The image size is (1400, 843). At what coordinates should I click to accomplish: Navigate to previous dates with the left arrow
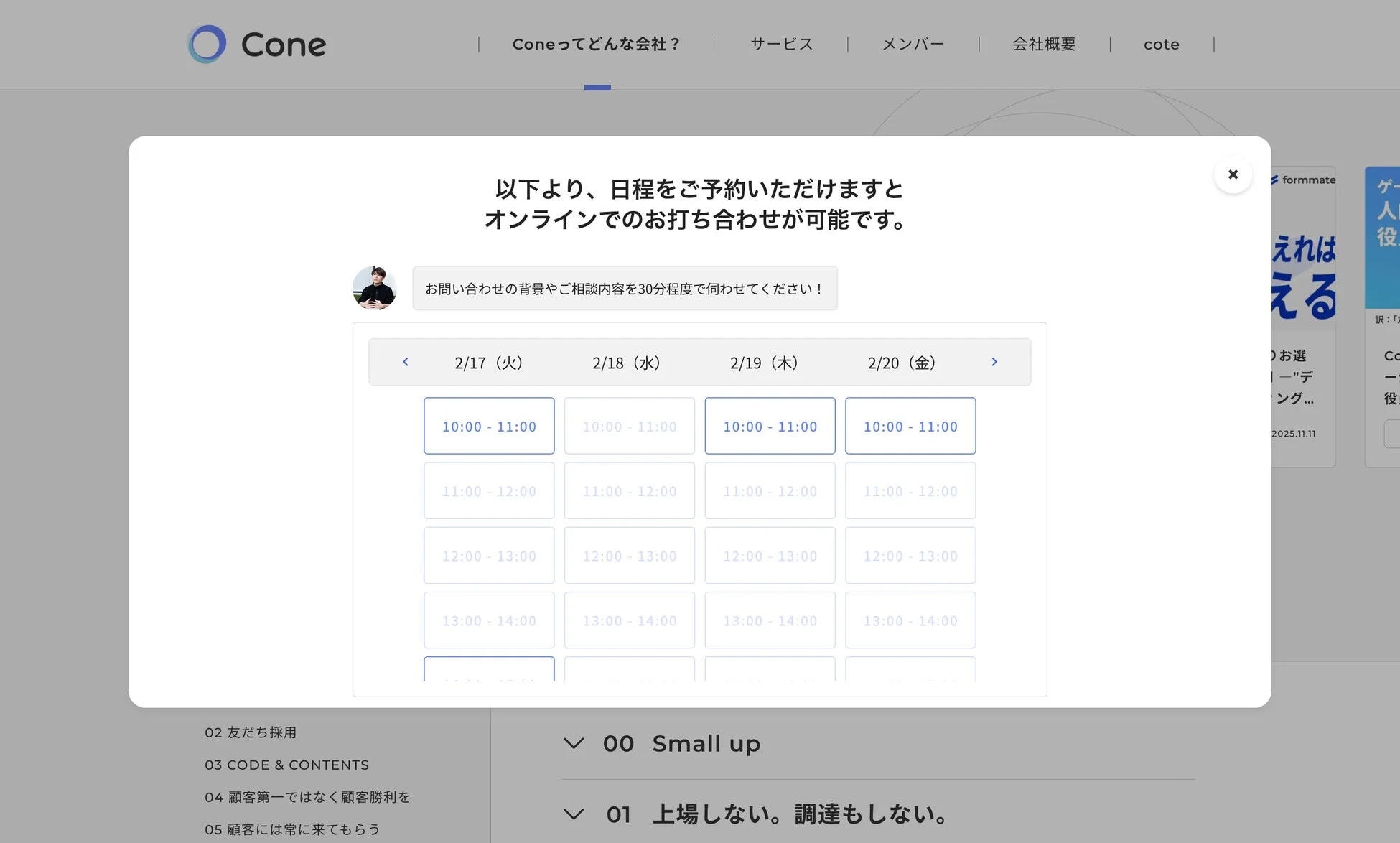[406, 362]
